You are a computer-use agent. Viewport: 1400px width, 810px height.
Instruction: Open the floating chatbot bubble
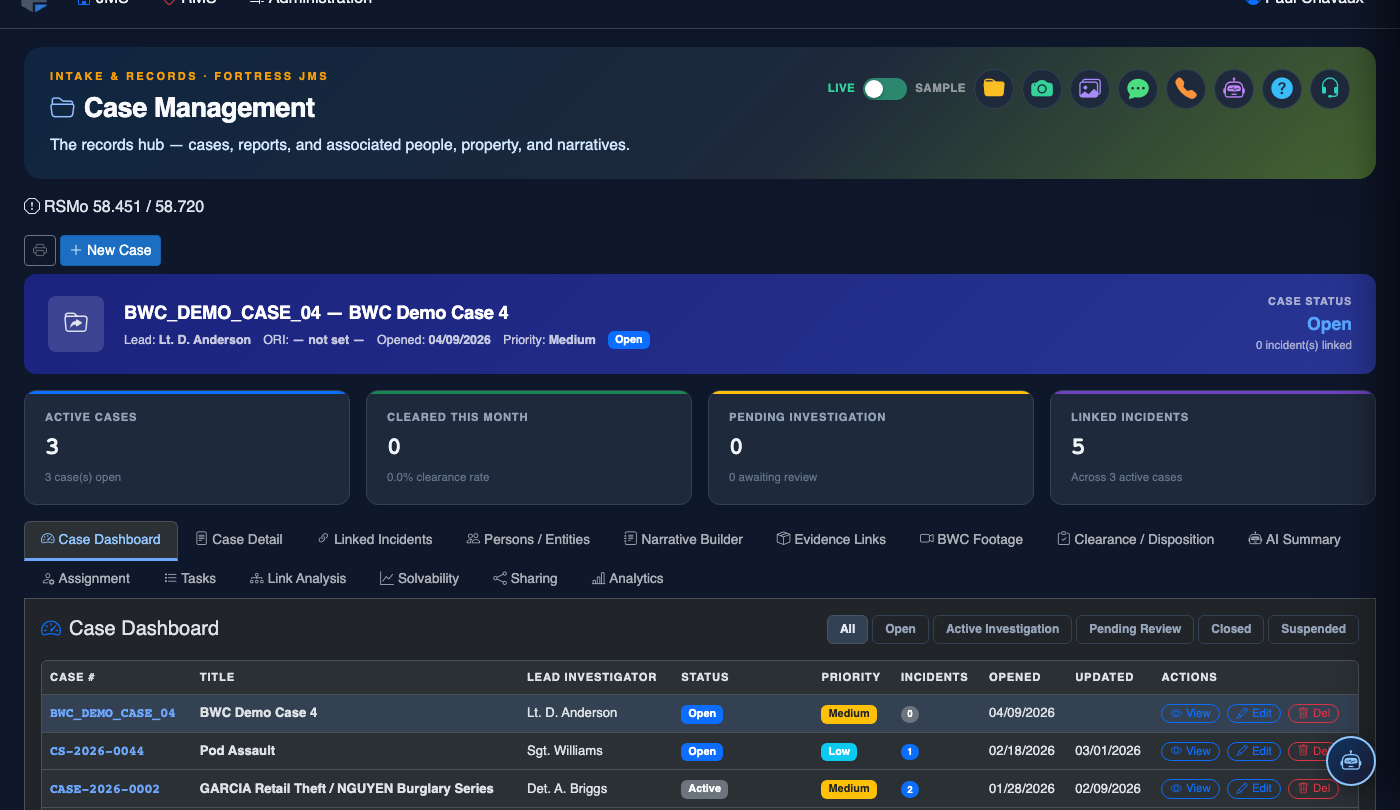tap(1351, 761)
